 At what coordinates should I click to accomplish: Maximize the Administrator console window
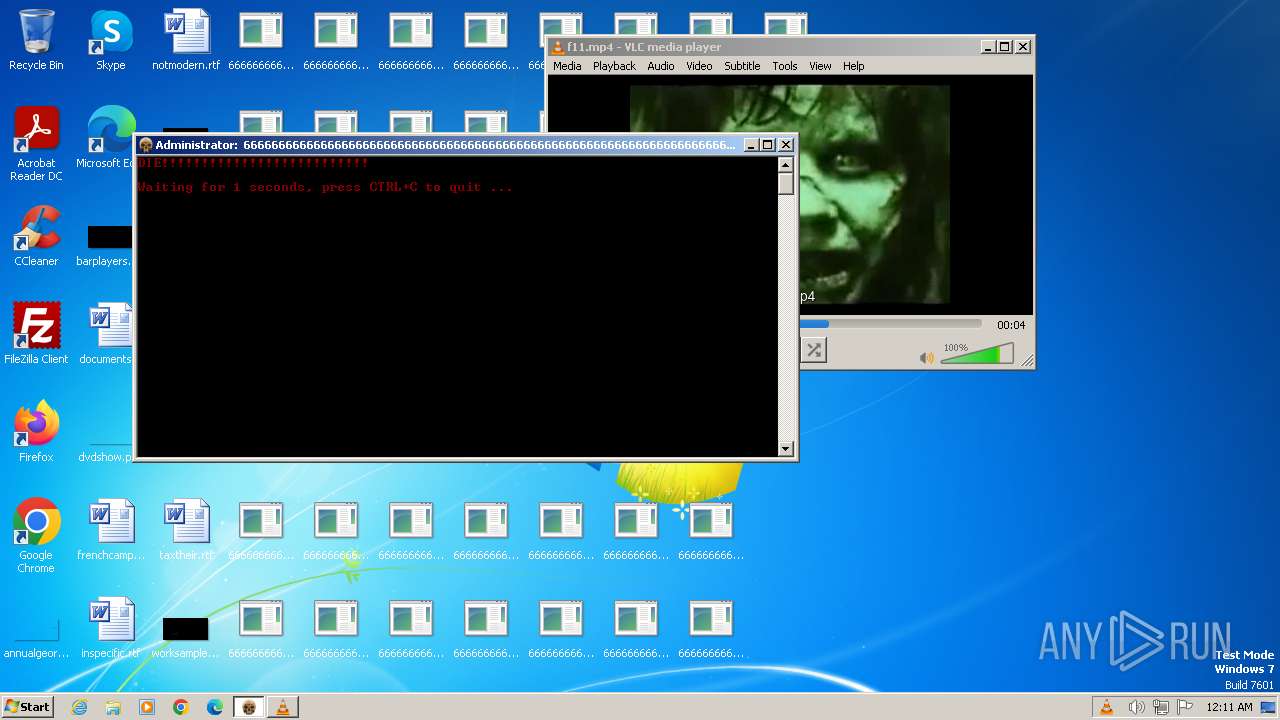[x=768, y=145]
